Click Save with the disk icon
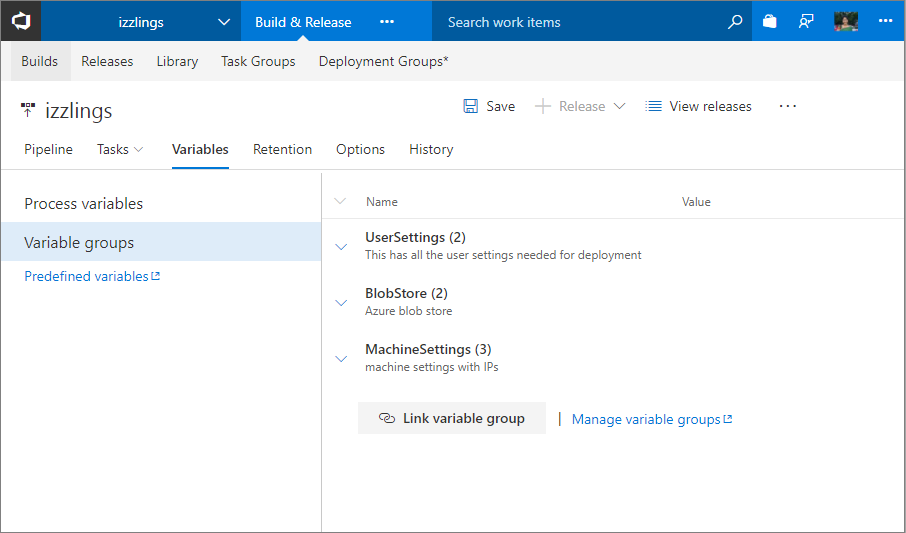The height and width of the screenshot is (533, 906). point(489,106)
